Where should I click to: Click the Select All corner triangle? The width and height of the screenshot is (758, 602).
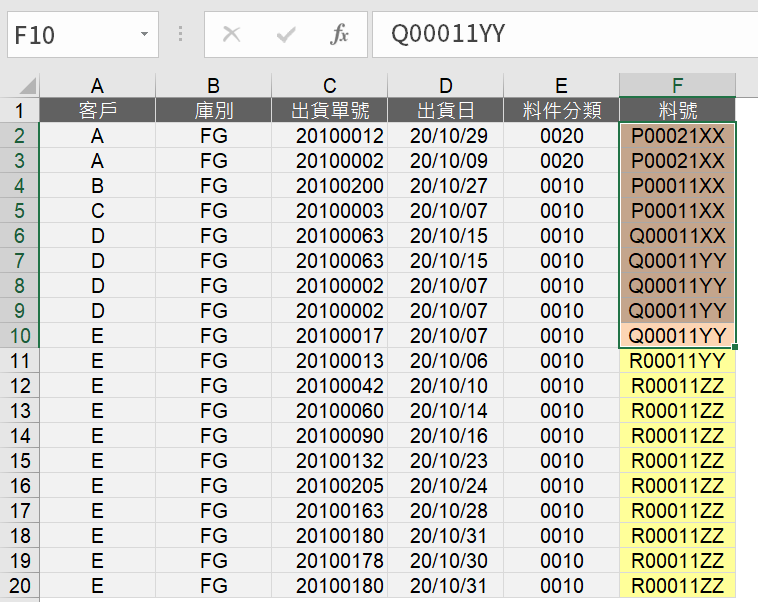point(28,85)
